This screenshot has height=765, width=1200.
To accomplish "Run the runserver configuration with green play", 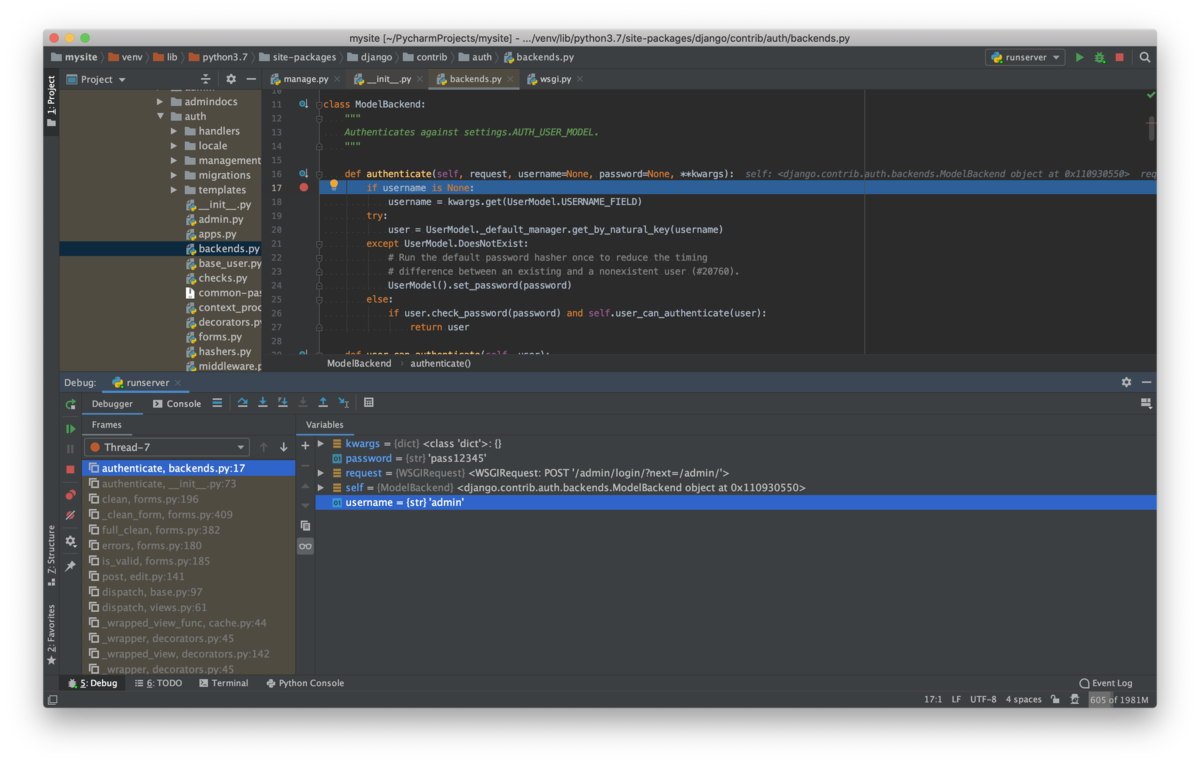I will [x=1079, y=58].
